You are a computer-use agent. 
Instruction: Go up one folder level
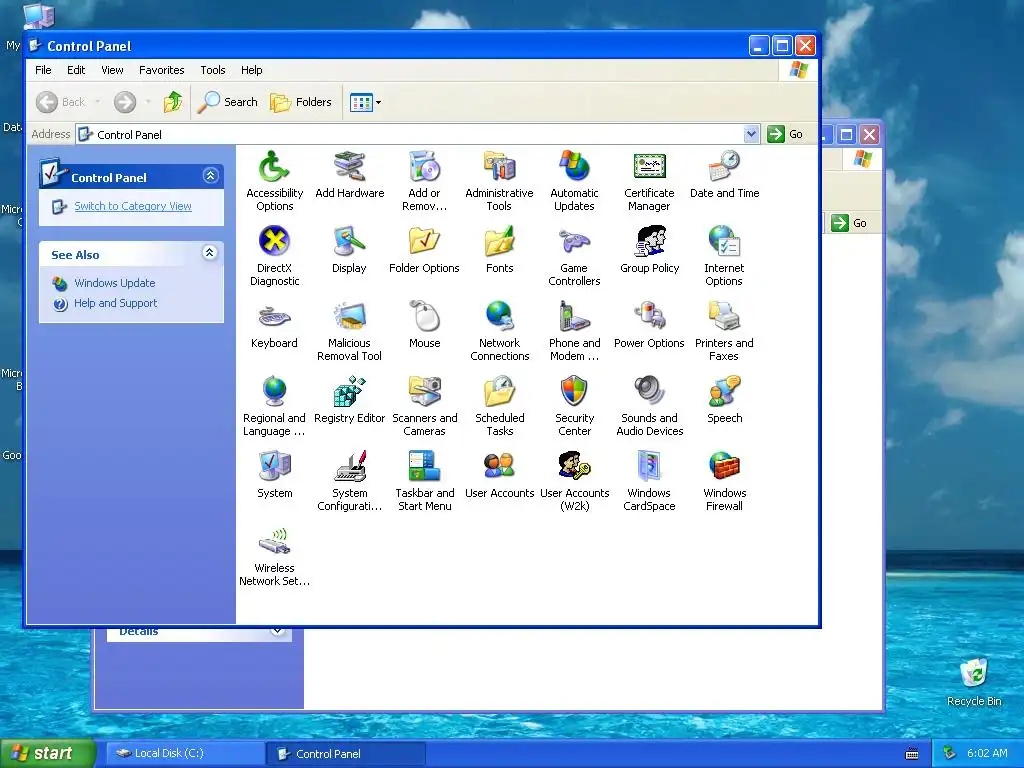click(173, 102)
